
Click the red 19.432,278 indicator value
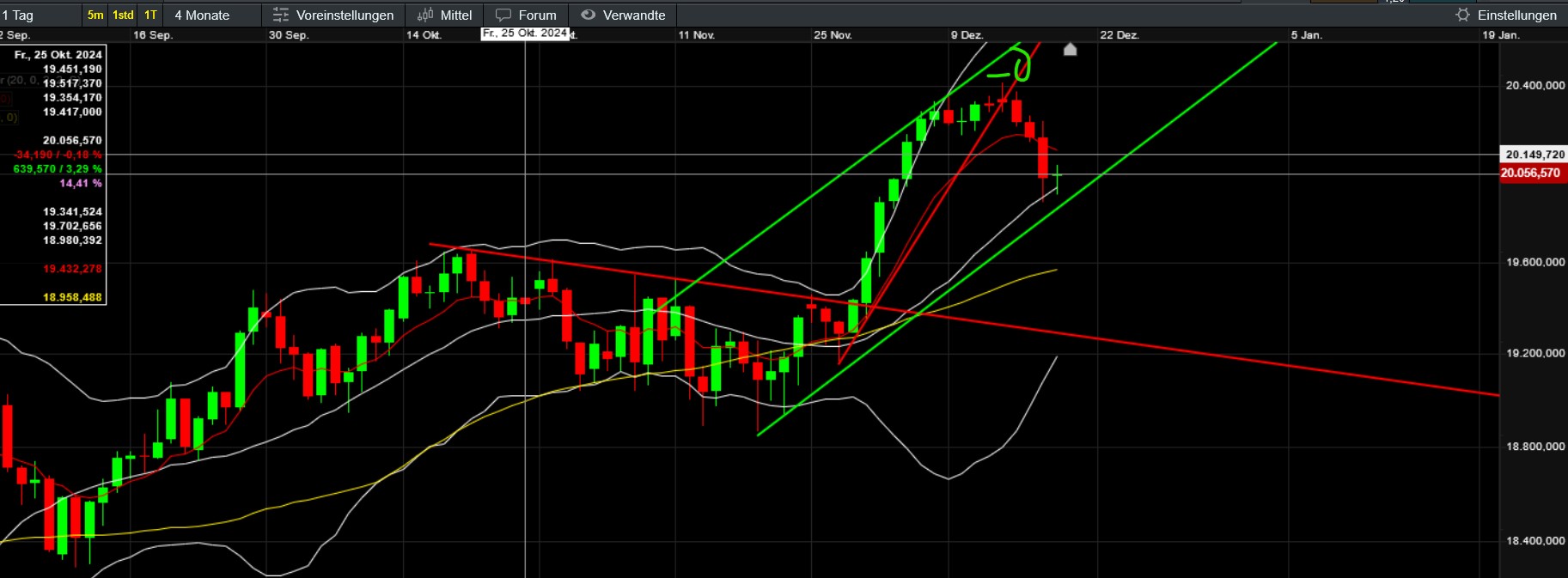click(73, 269)
